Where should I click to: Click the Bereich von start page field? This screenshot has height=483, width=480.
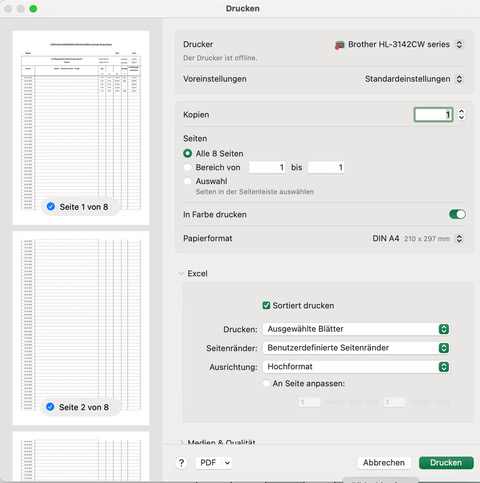pyautogui.click(x=267, y=167)
